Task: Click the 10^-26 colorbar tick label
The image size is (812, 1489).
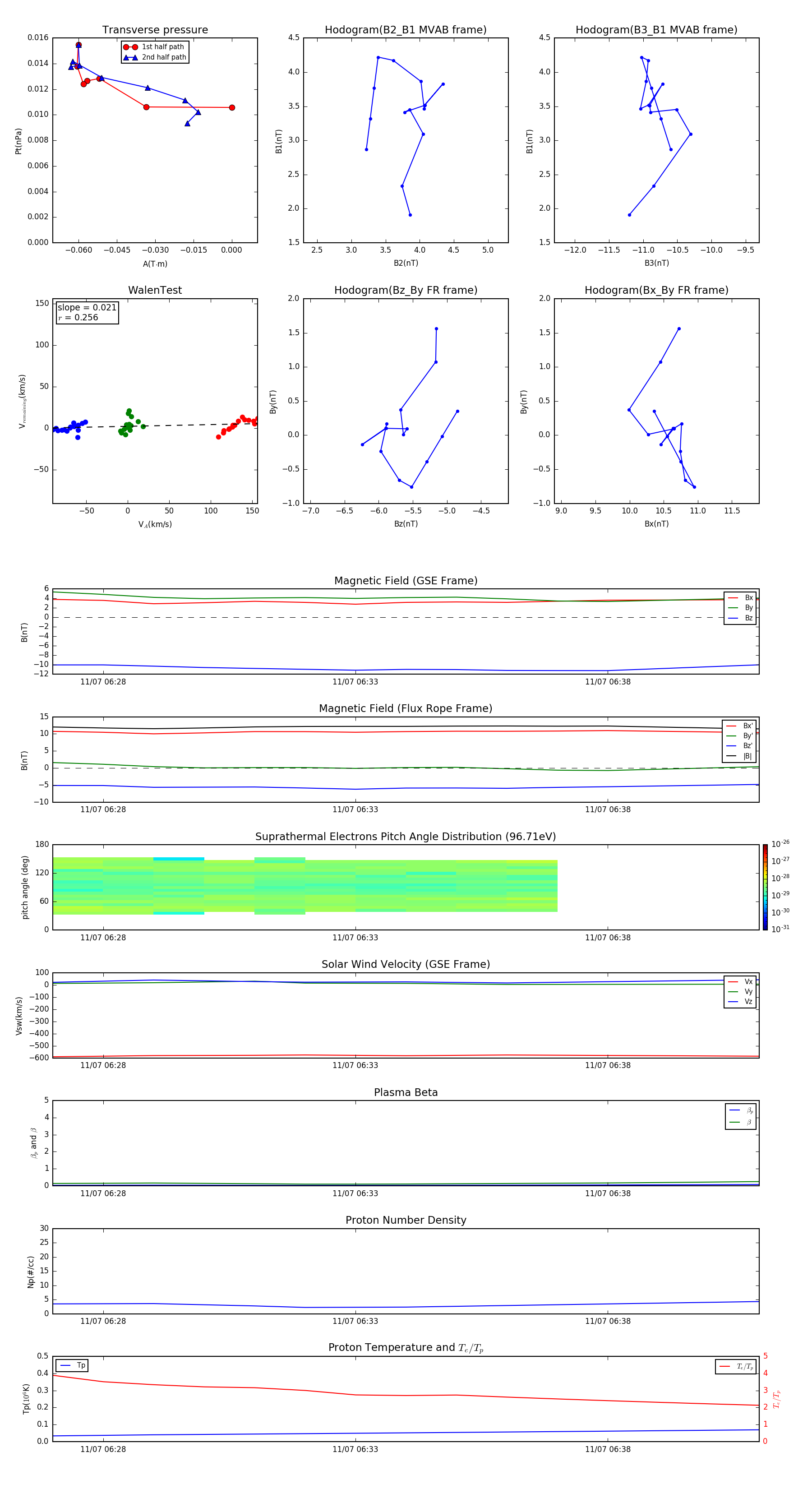Action: coord(780,844)
